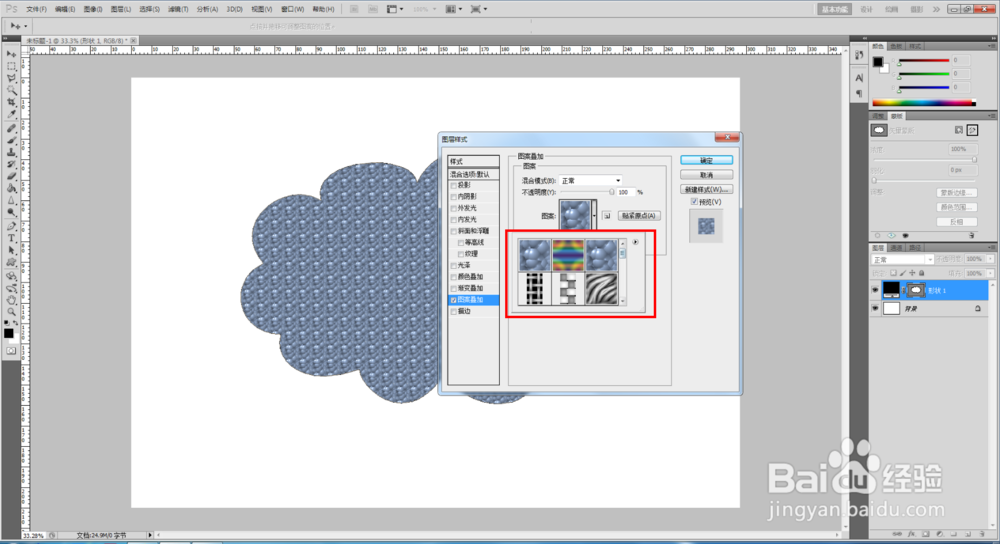Select the Dodge tool
Viewport: 1000px width, 544px height.
[x=11, y=213]
